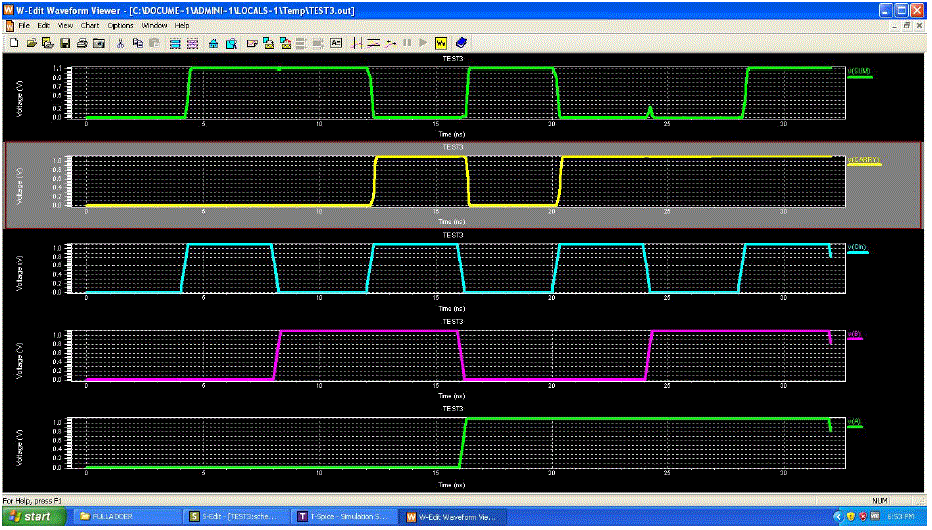Click the Open folder toolbar icon
The height and width of the screenshot is (530, 932).
31,43
